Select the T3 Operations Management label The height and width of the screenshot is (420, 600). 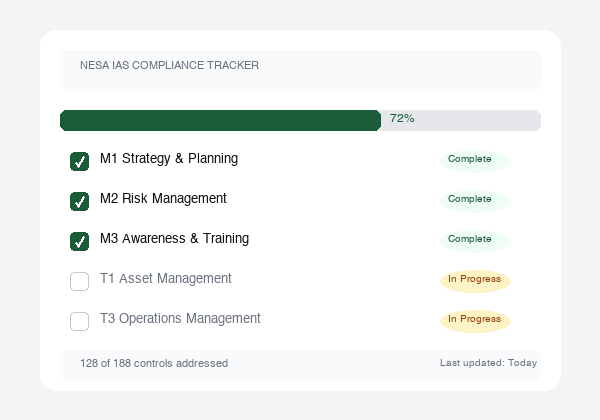(180, 319)
